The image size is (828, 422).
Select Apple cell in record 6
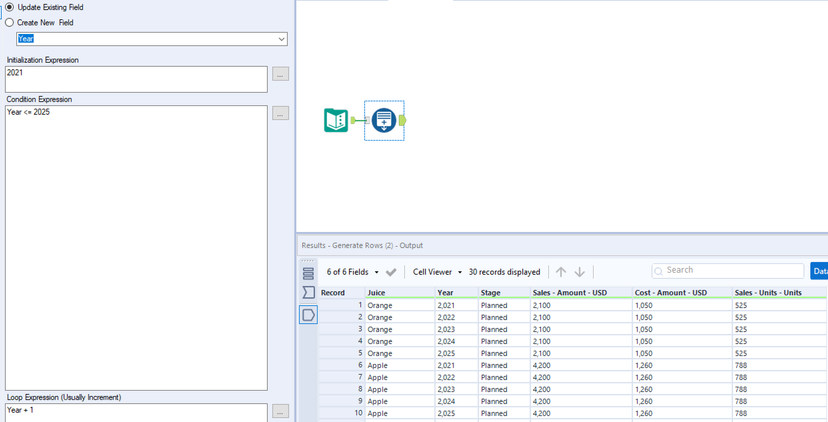400,365
